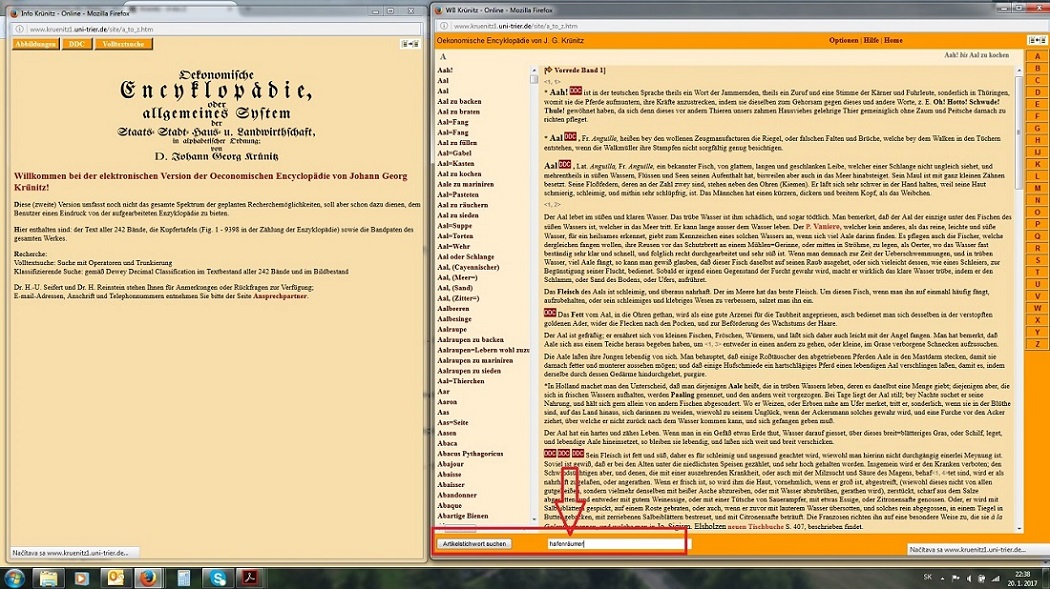Open the Optionen menu

[x=843, y=40]
